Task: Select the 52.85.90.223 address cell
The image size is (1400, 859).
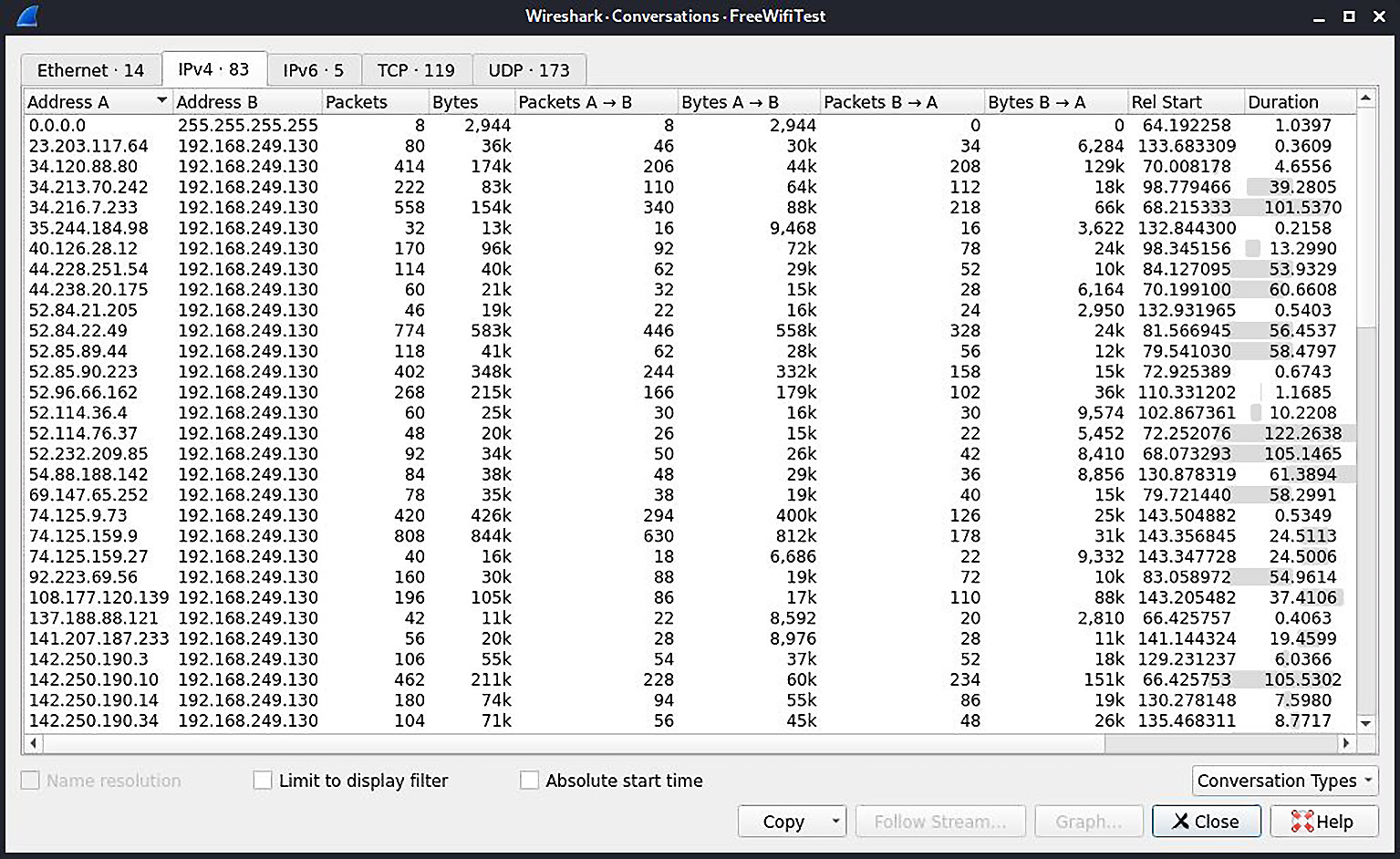Action: pyautogui.click(x=83, y=372)
